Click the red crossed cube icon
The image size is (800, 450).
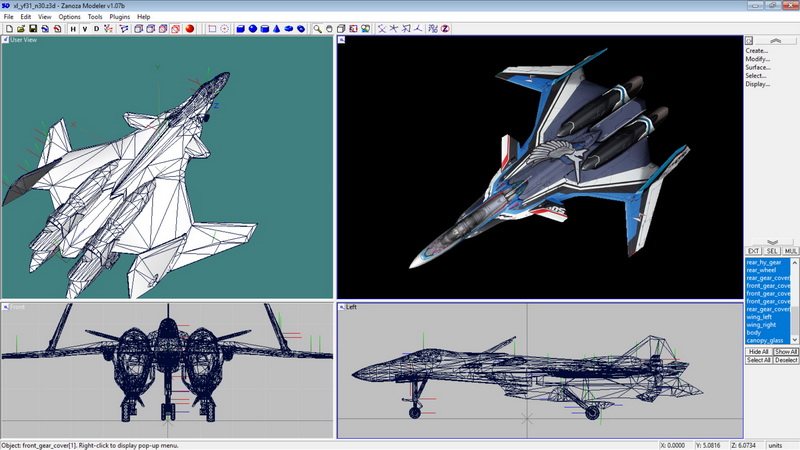coord(176,29)
